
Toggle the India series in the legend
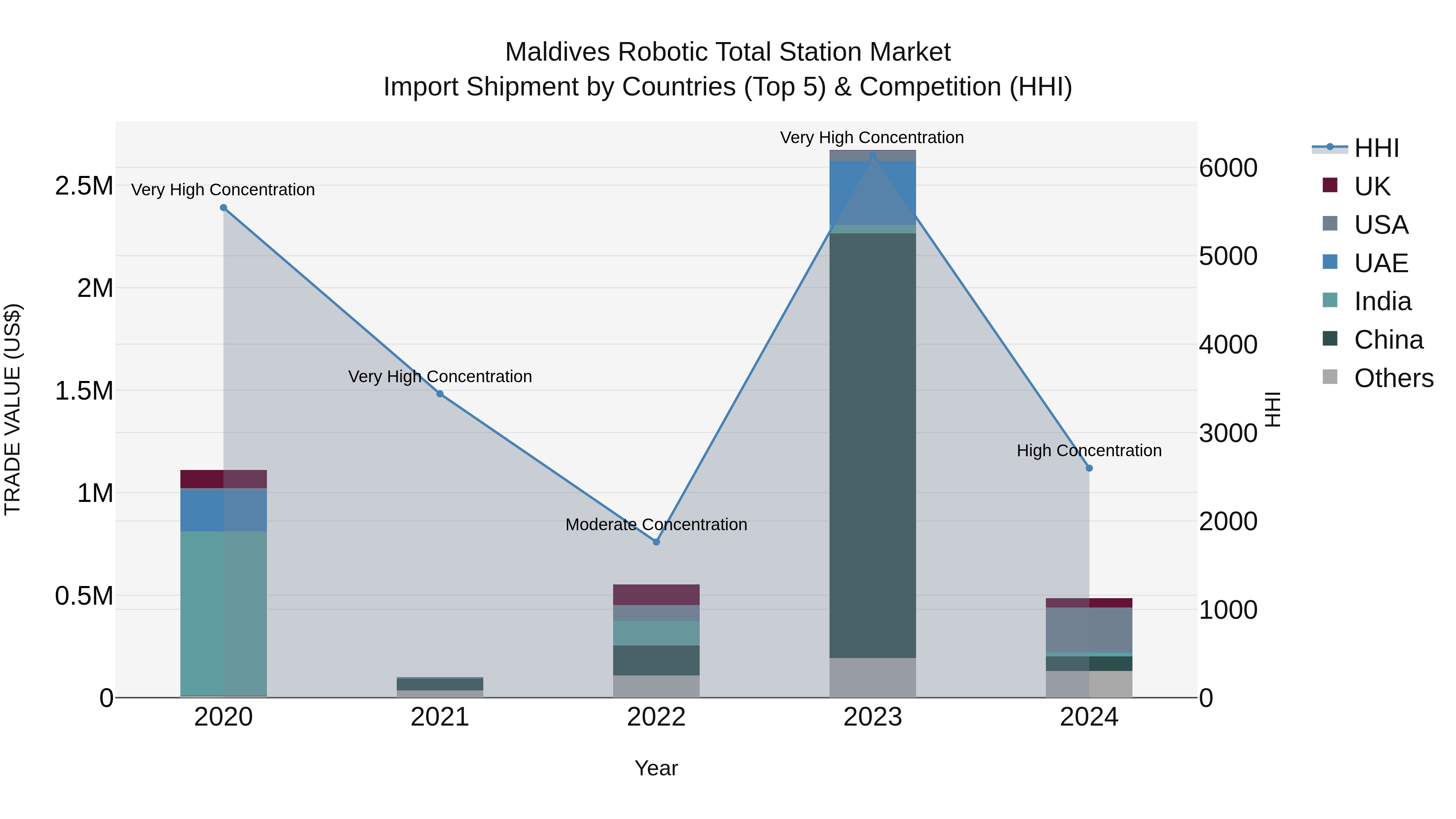click(1367, 301)
